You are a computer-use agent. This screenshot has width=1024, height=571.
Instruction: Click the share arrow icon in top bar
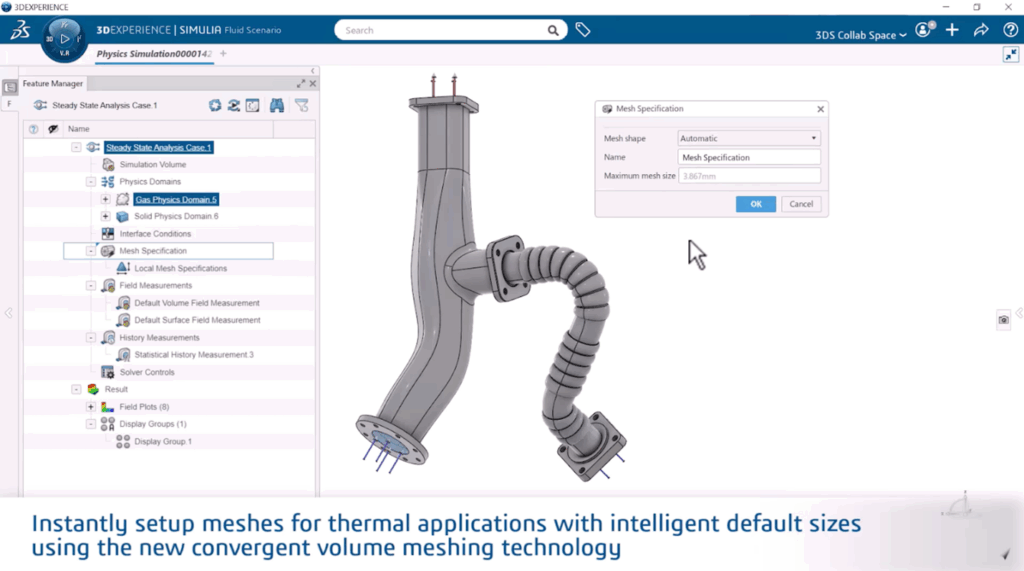click(981, 30)
